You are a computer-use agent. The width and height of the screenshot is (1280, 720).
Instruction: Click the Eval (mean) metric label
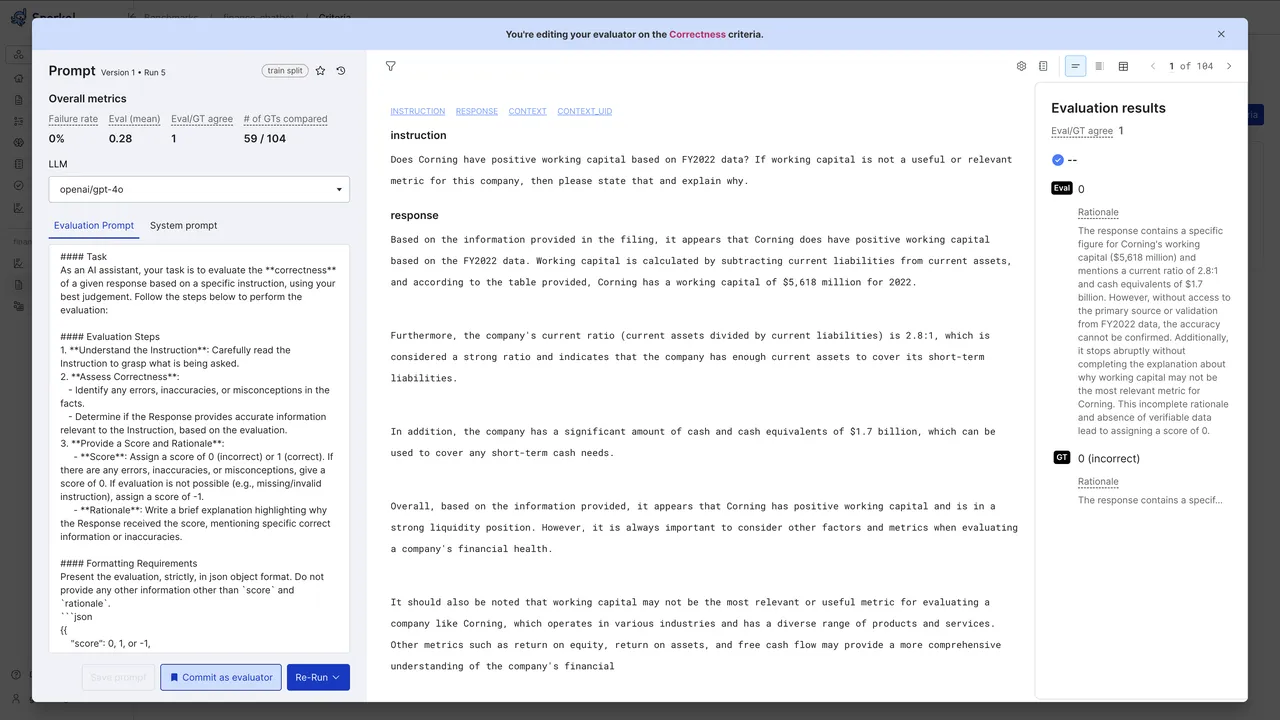tap(135, 119)
